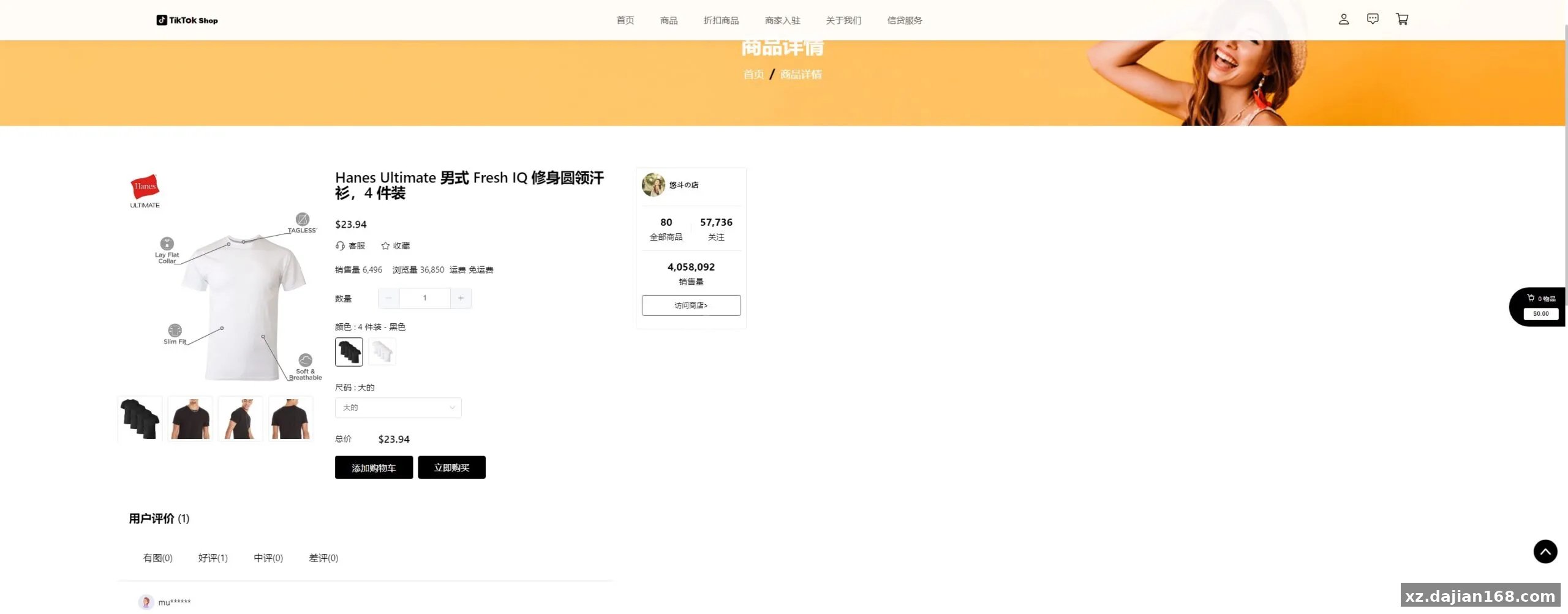View the back-view model thumbnail
Image resolution: width=1568 pixels, height=614 pixels.
290,419
